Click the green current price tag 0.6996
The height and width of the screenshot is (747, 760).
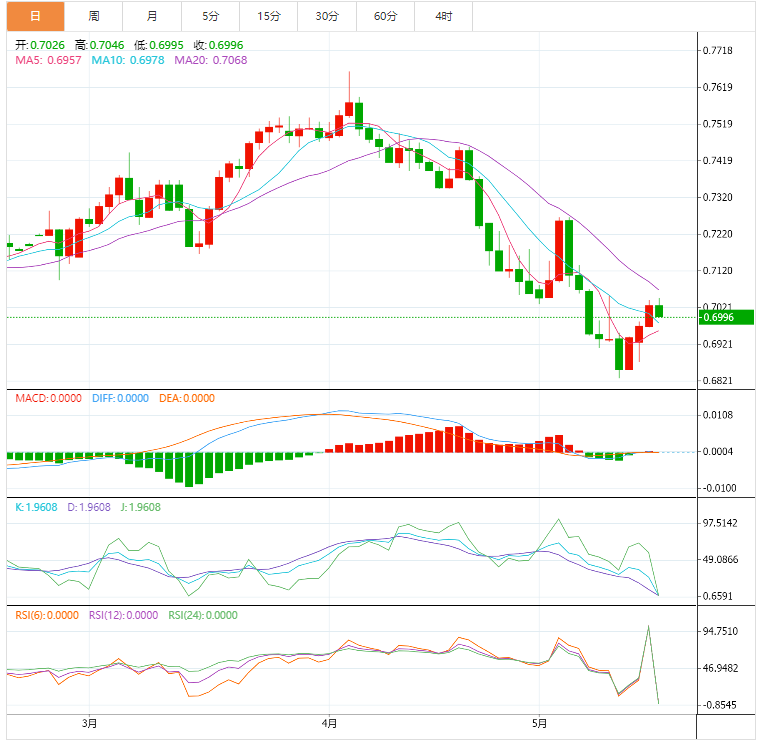coord(726,317)
